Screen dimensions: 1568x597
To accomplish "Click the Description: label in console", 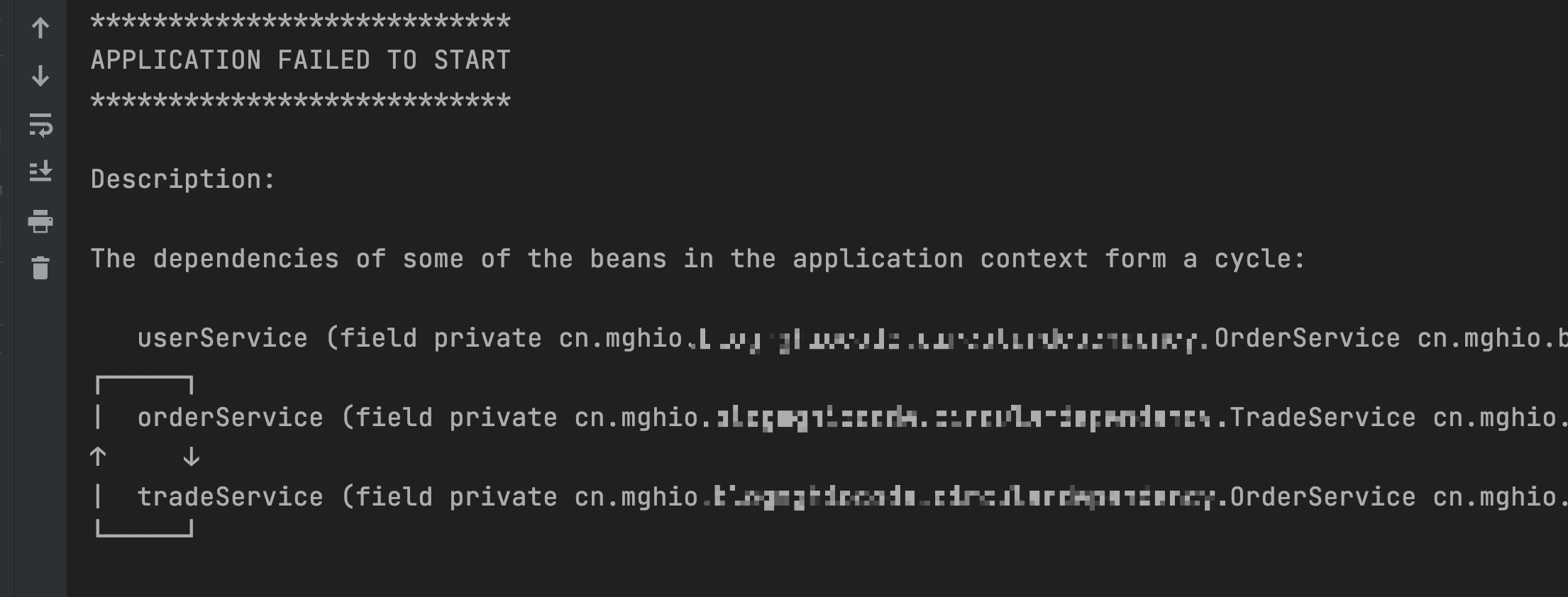I will 183,179.
